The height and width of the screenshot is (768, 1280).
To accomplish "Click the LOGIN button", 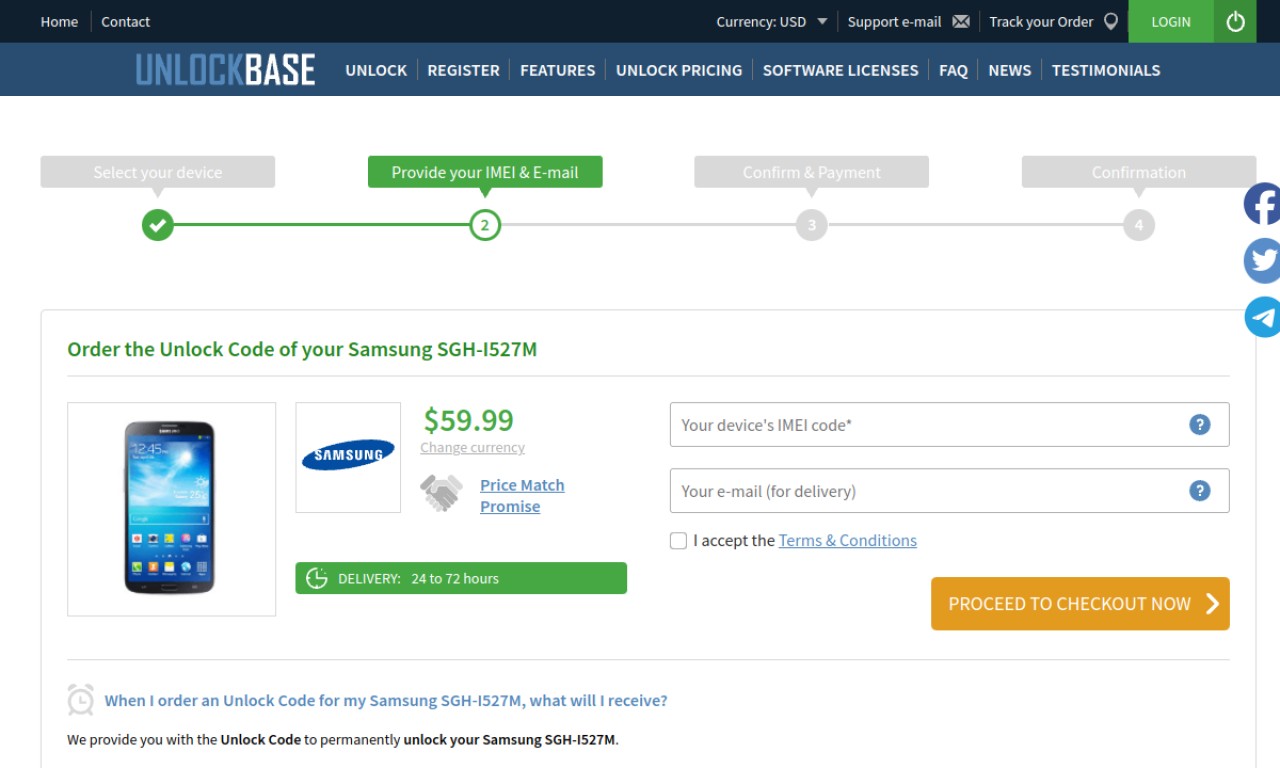I will 1171,21.
